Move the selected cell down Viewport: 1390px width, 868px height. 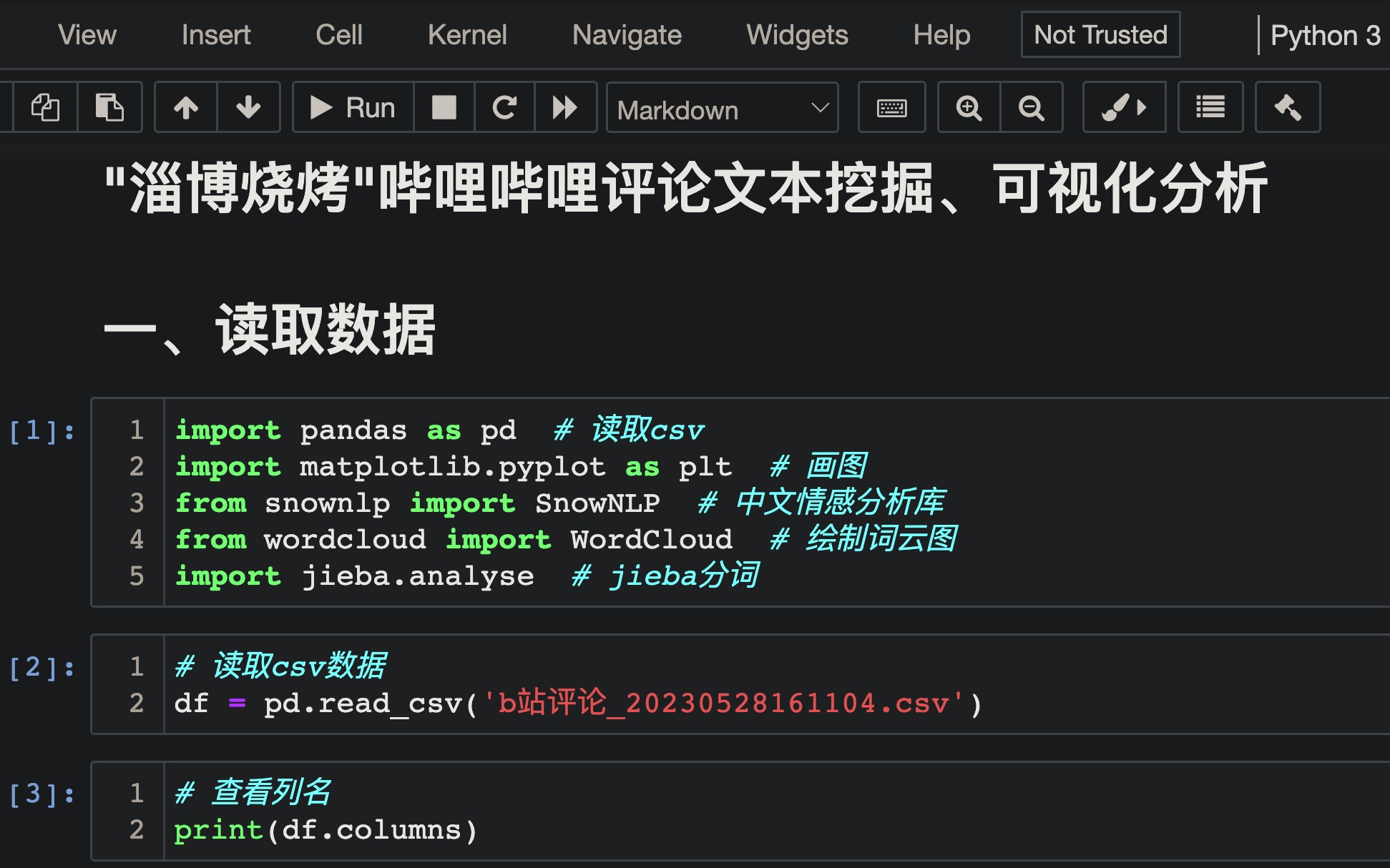point(248,107)
